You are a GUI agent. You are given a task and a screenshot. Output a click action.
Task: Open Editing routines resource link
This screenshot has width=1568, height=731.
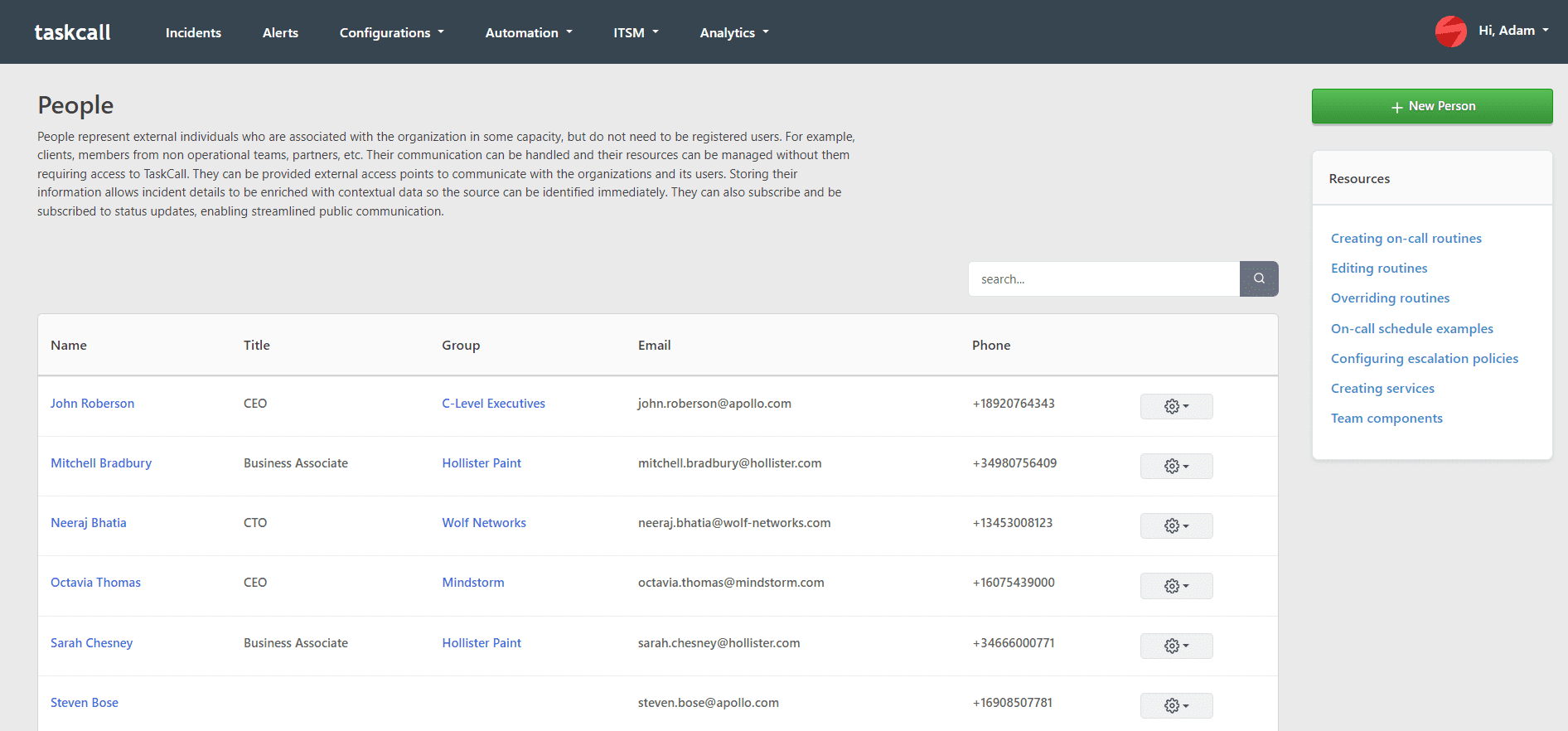point(1379,269)
